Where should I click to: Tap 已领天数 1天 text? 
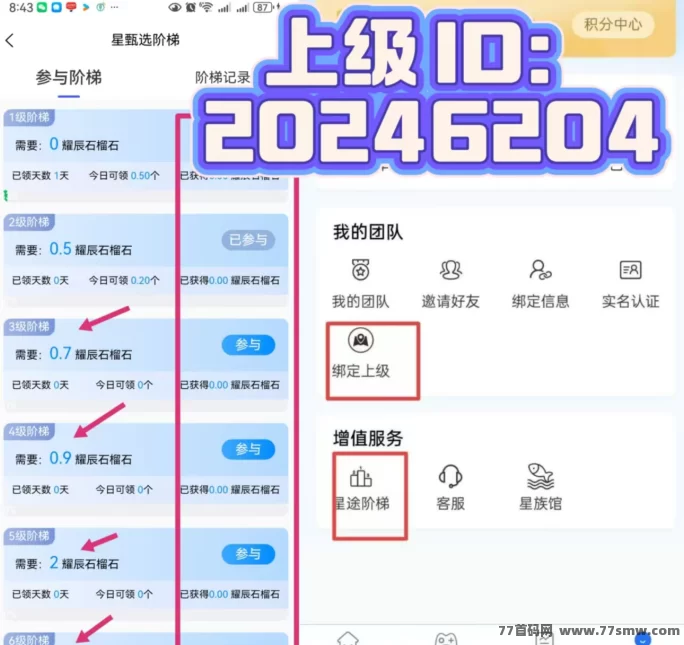point(40,176)
